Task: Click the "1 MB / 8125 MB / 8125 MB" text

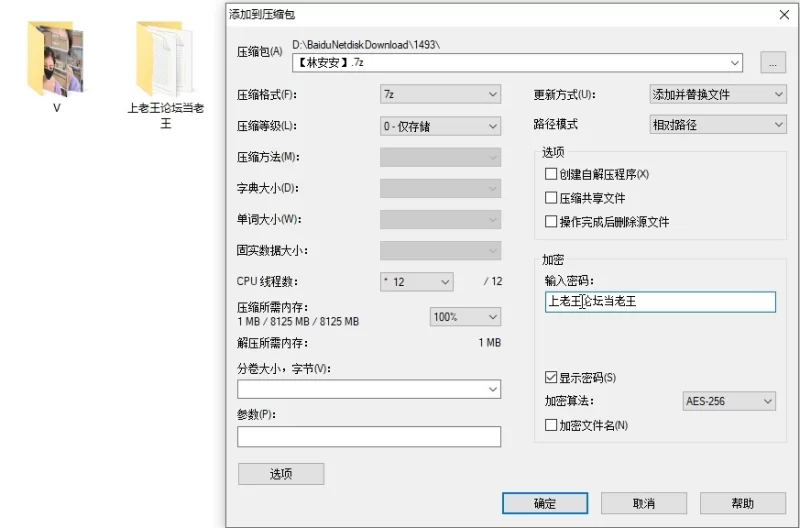Action: point(298,322)
